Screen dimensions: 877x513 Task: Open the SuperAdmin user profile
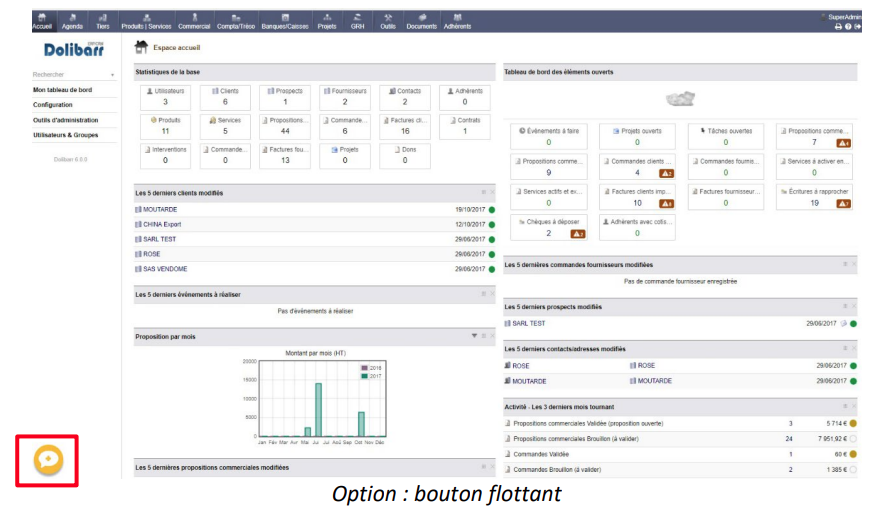point(843,17)
